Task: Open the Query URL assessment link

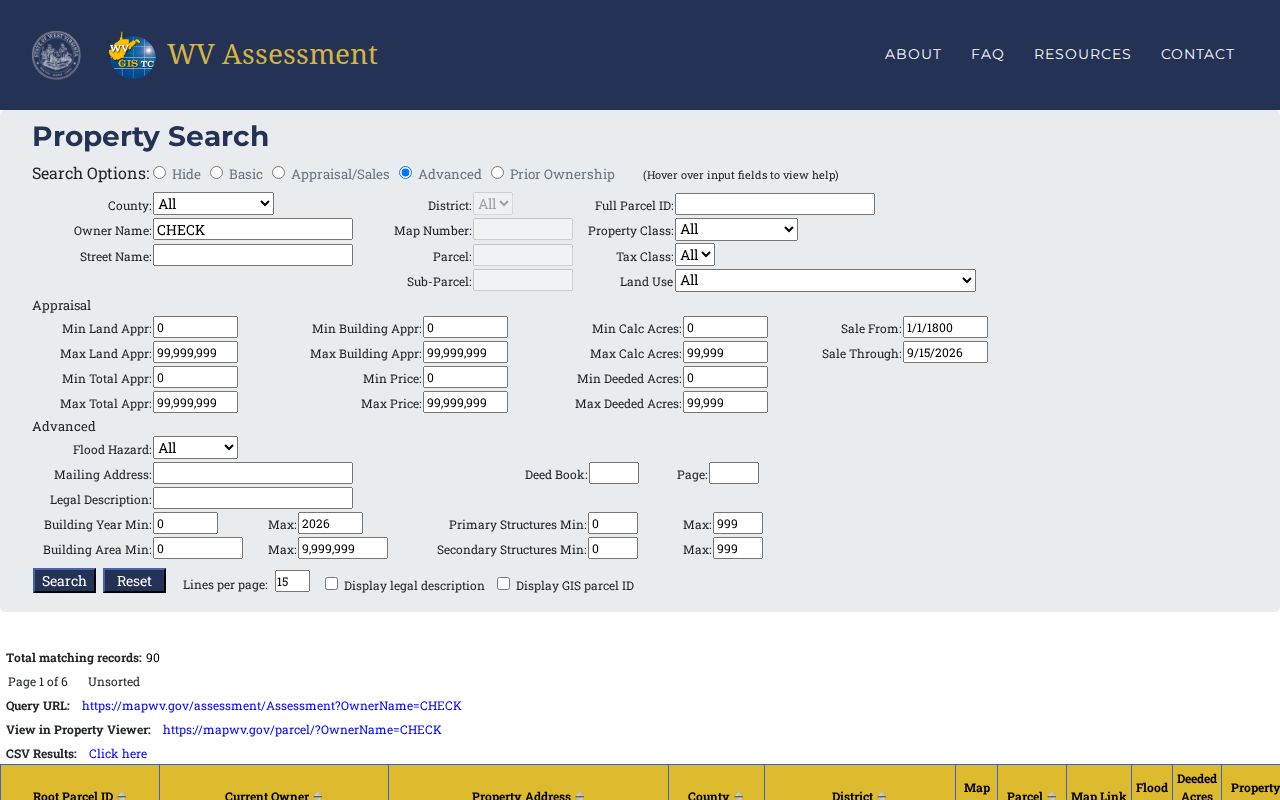Action: click(x=272, y=706)
